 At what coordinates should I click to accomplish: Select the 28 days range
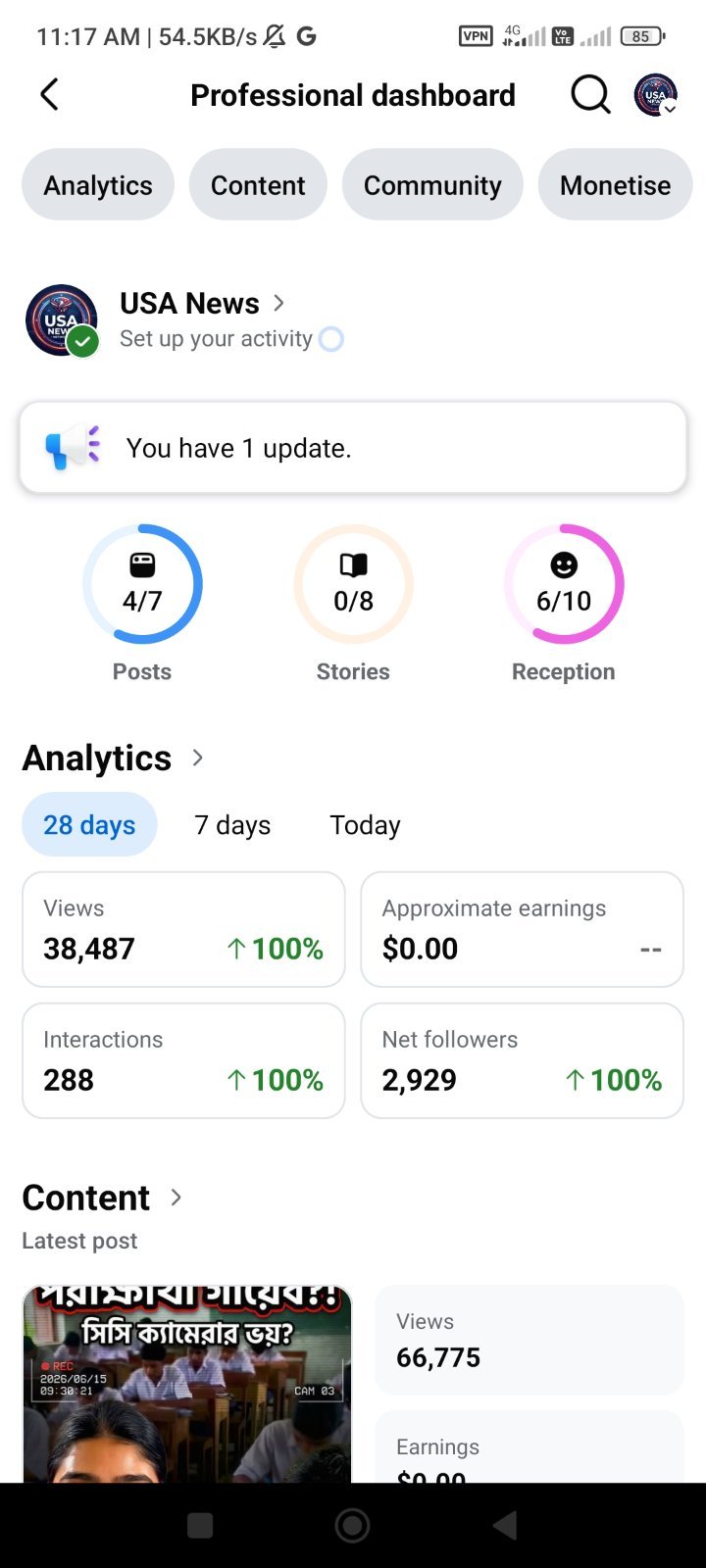pos(89,825)
